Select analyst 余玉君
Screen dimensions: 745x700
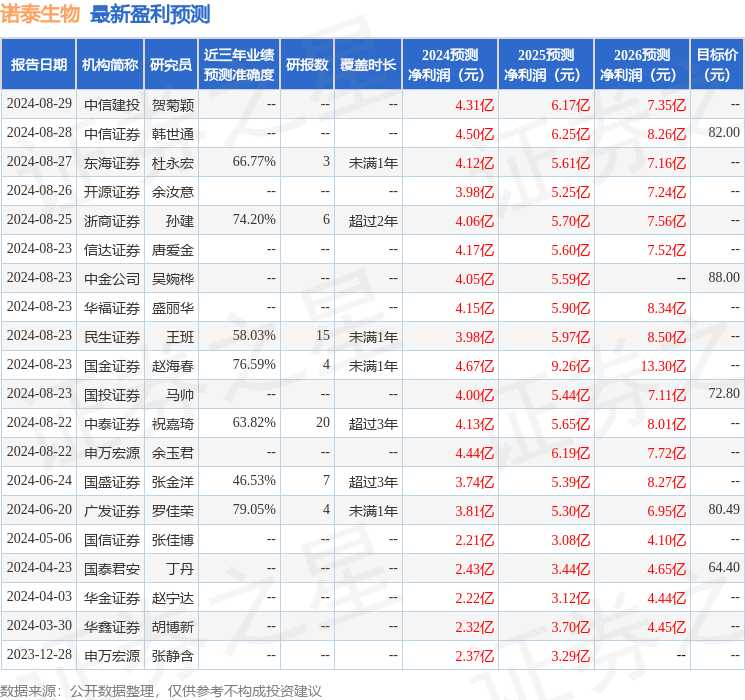click(173, 453)
